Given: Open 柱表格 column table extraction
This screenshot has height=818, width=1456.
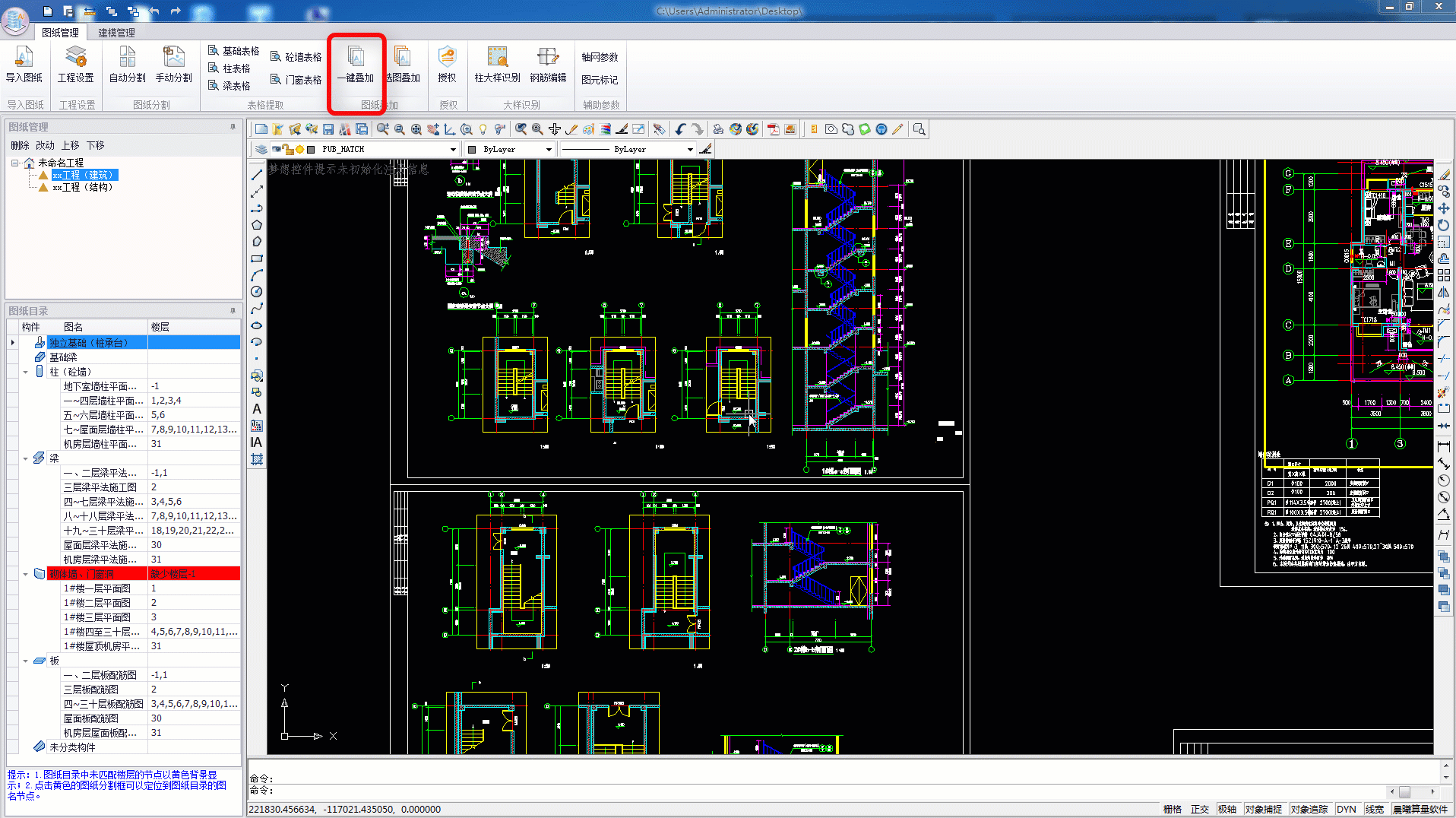Looking at the screenshot, I should [x=229, y=68].
